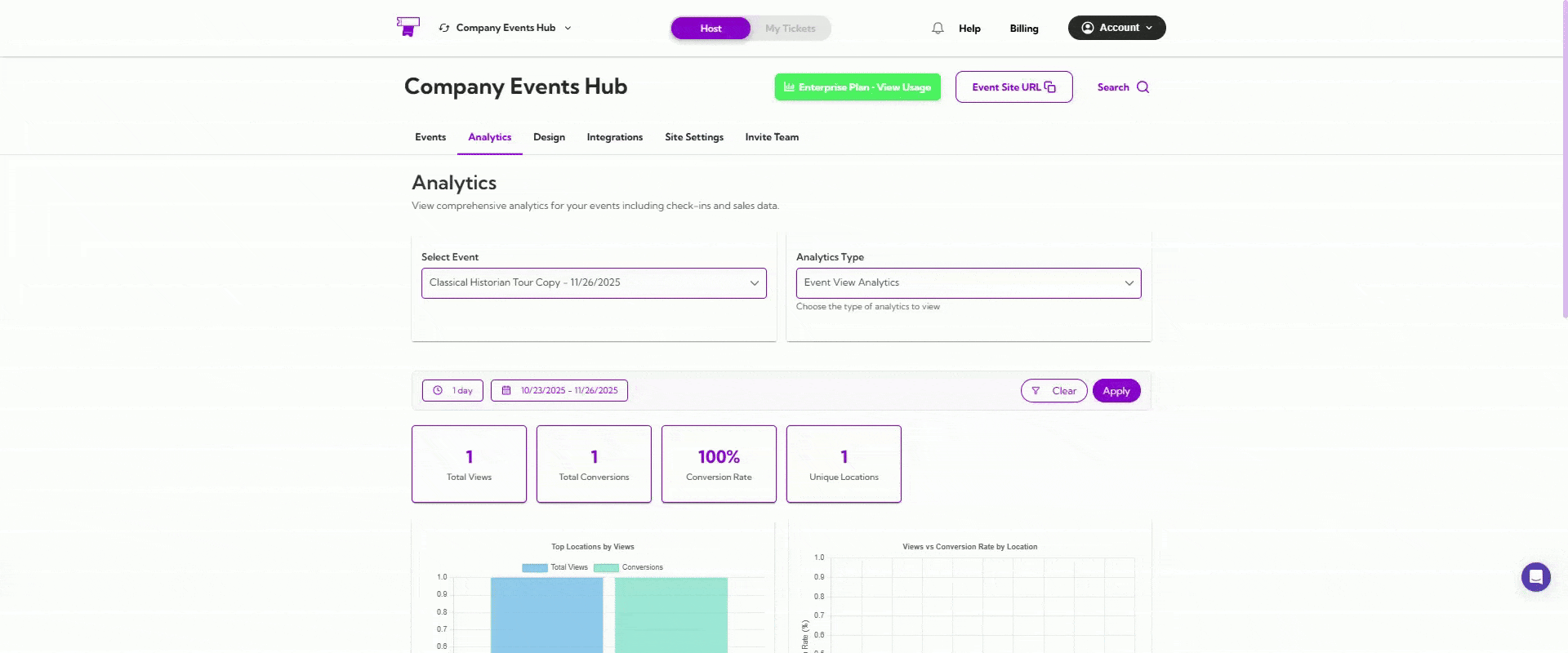The height and width of the screenshot is (653, 1568).
Task: Open the Design tab
Action: tap(549, 137)
